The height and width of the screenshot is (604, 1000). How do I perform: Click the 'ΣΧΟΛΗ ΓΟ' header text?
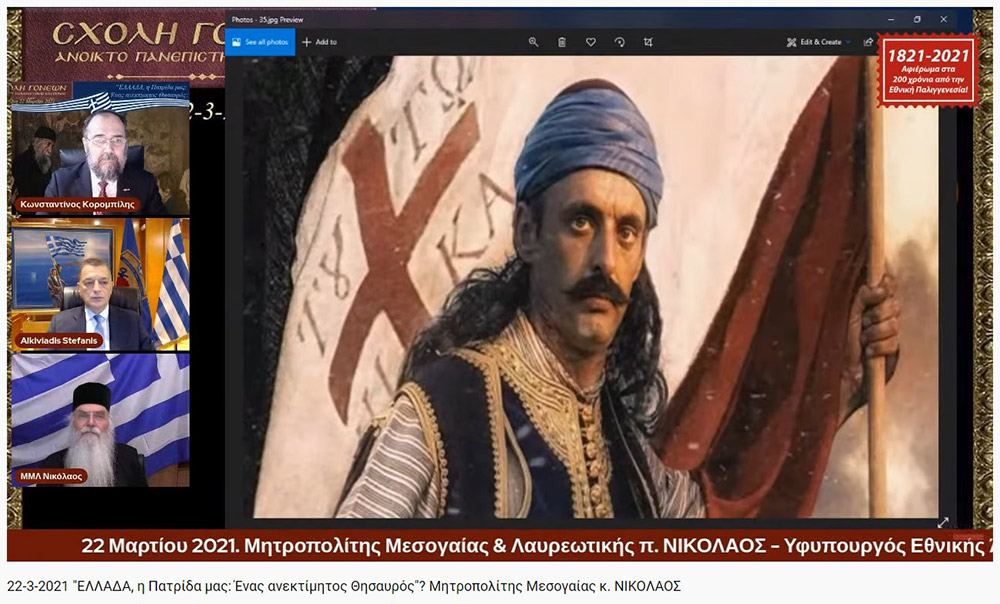pos(138,34)
